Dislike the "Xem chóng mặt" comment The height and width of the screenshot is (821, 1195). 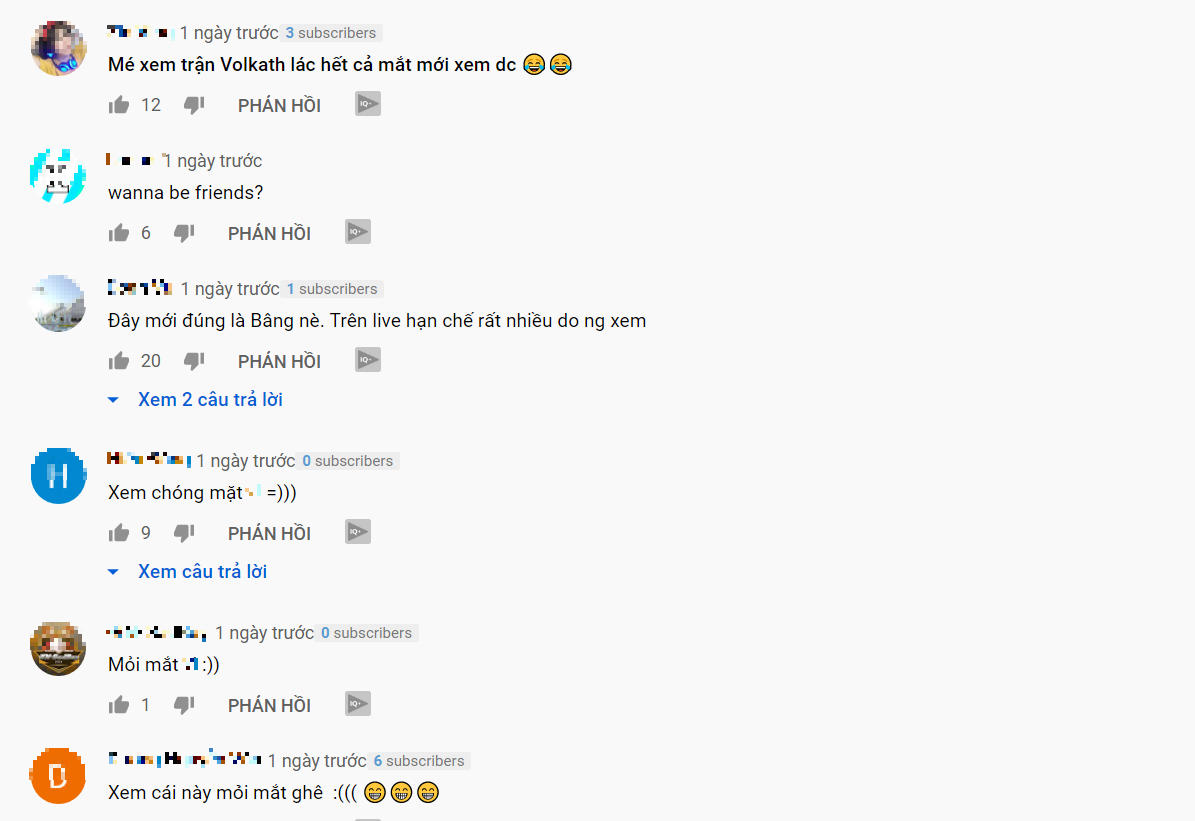184,533
